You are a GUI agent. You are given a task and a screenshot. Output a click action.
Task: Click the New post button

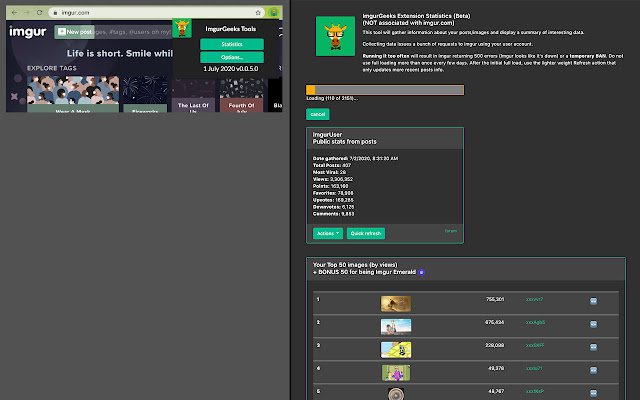coord(74,32)
